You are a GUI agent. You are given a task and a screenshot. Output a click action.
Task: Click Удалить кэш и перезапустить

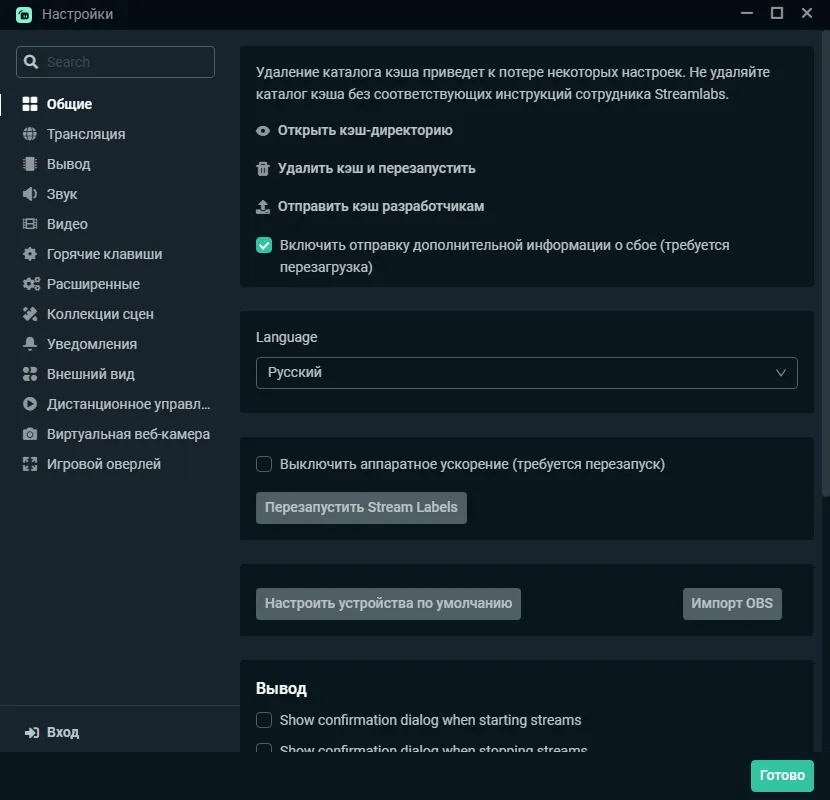(376, 169)
